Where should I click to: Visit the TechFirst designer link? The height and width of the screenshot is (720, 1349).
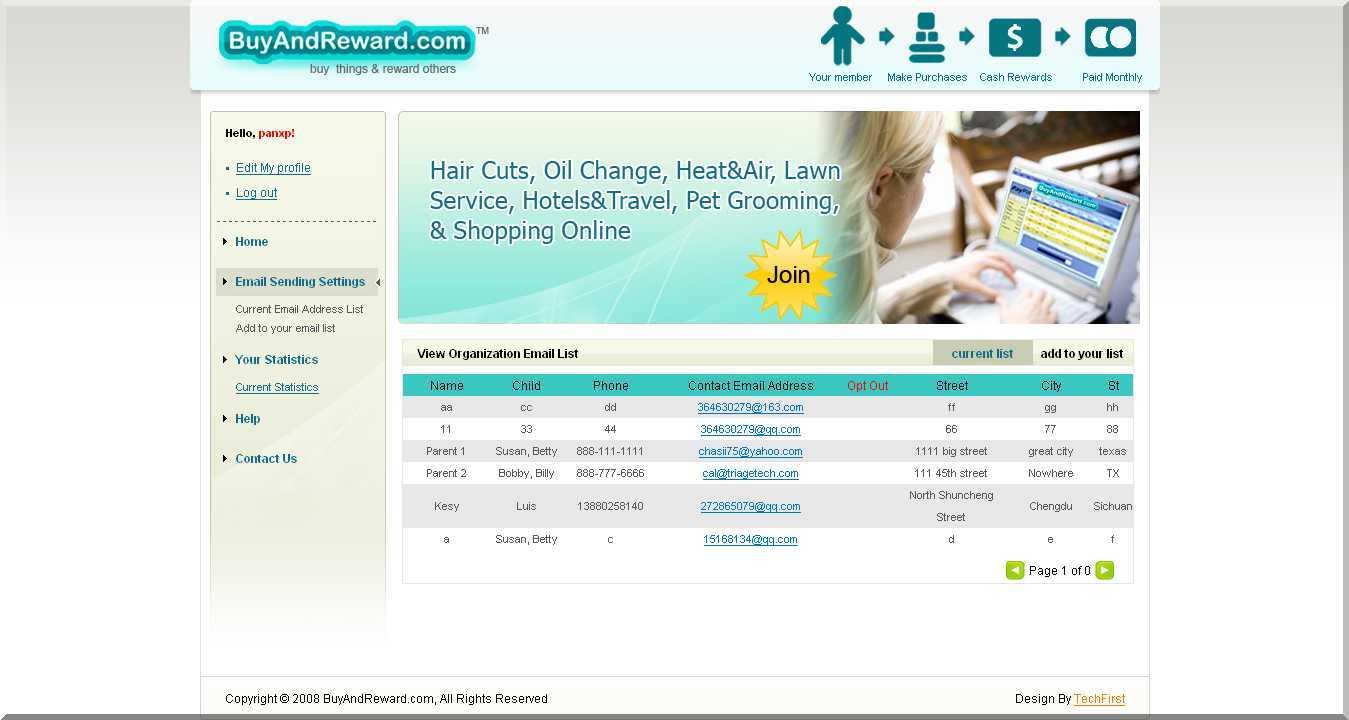pos(1099,698)
